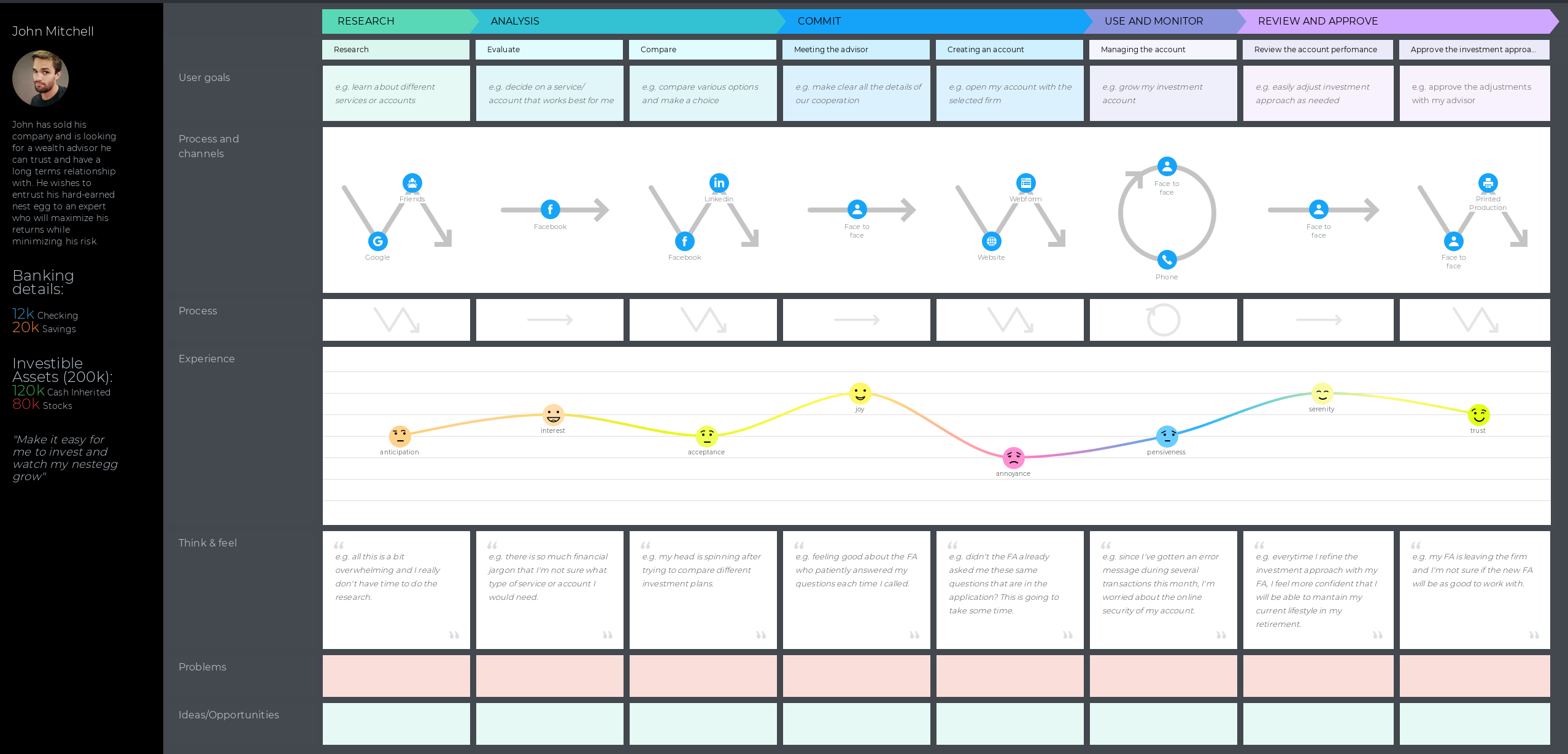Toggle the joy emotion marker on curve
This screenshot has height=754, width=1568.
[x=859, y=392]
